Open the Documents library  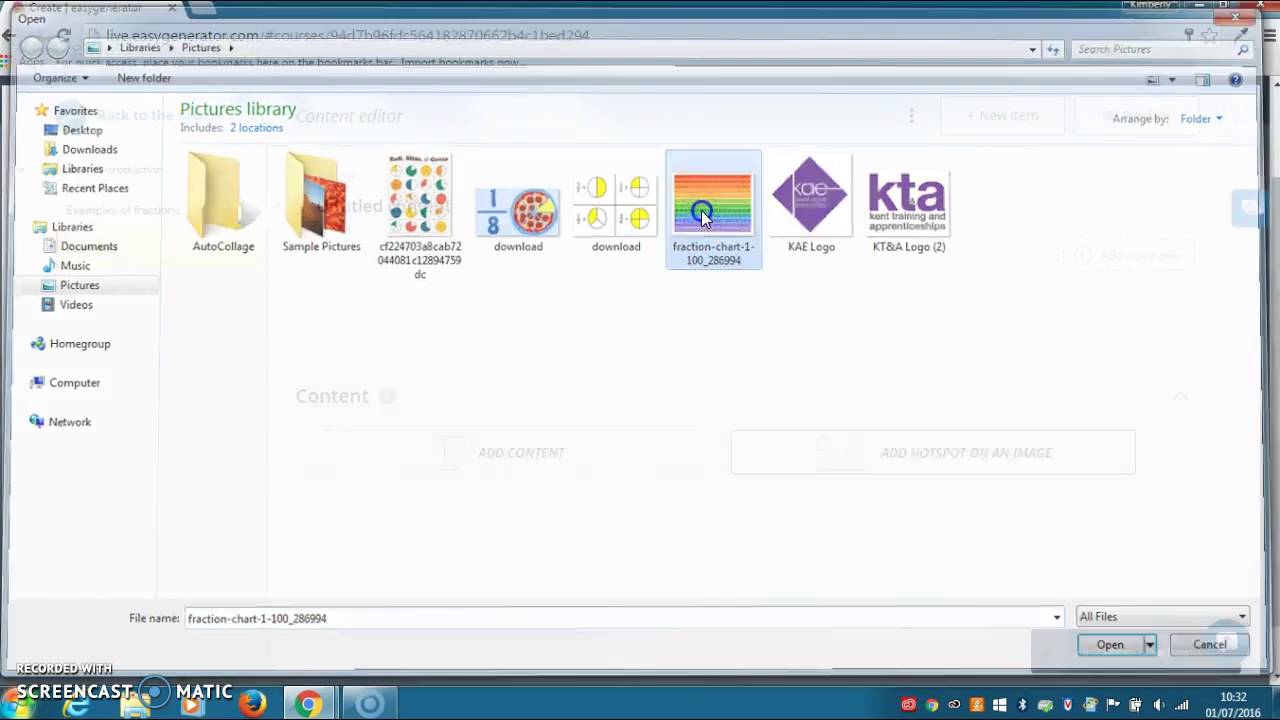(88, 246)
